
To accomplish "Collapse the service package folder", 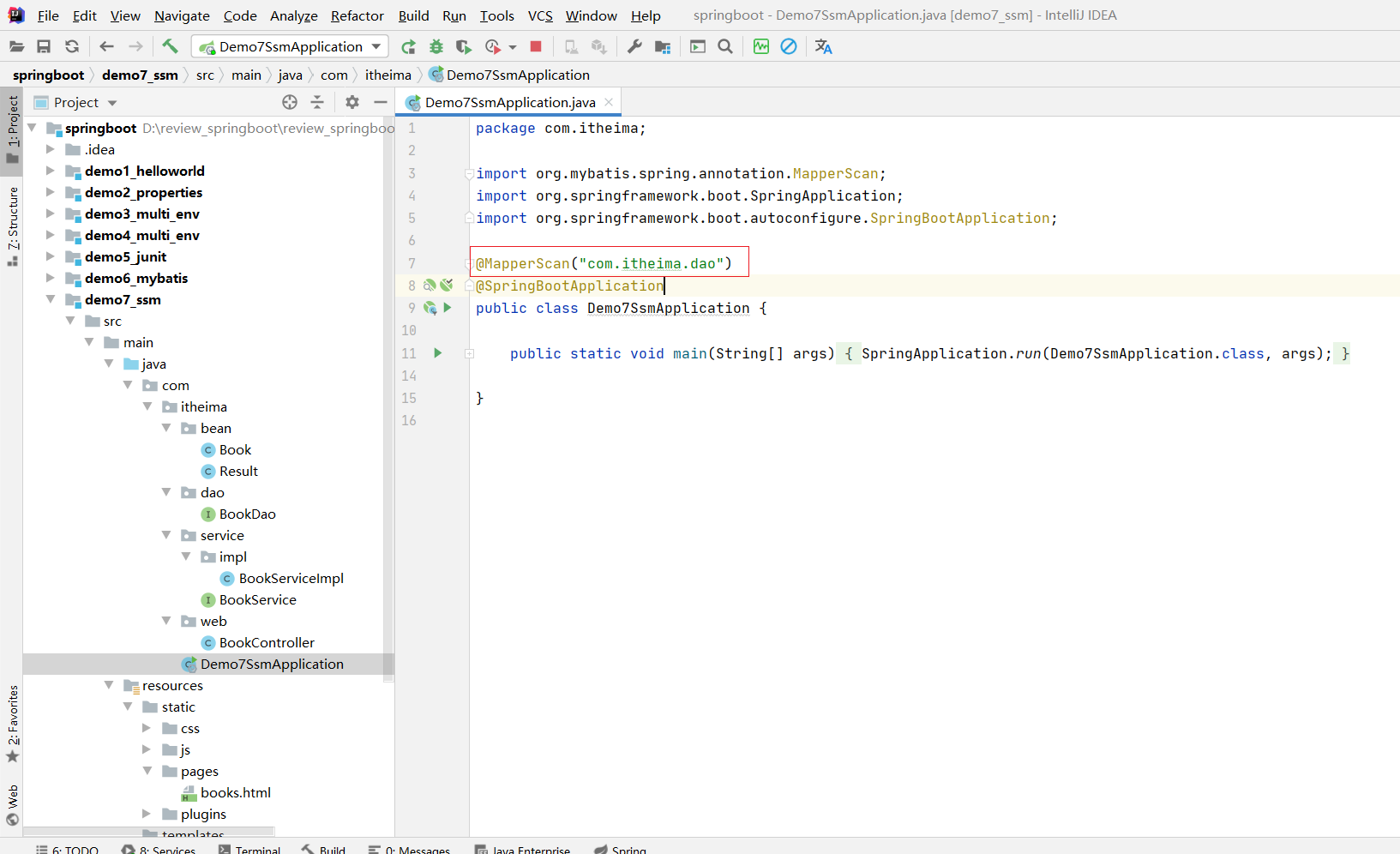I will coord(166,535).
